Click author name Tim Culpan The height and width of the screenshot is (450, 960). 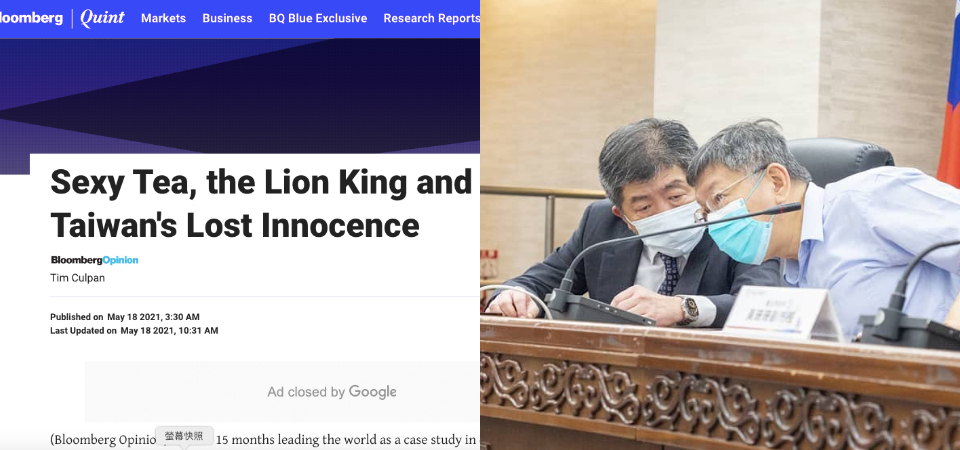[77, 278]
